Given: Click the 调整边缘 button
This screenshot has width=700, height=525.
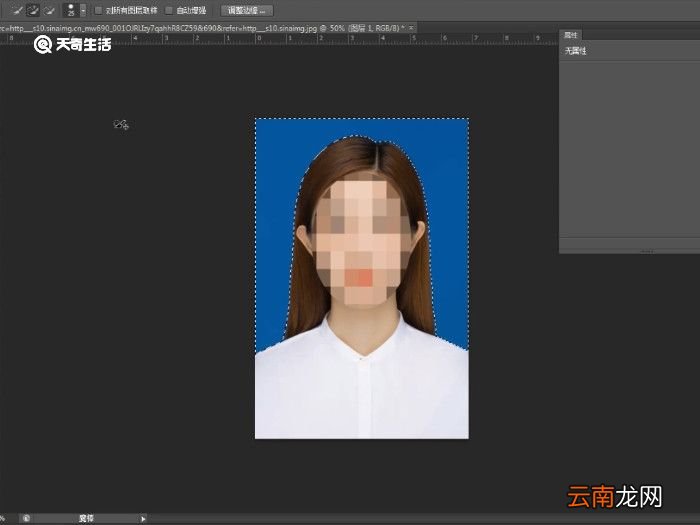Looking at the screenshot, I should tap(247, 10).
